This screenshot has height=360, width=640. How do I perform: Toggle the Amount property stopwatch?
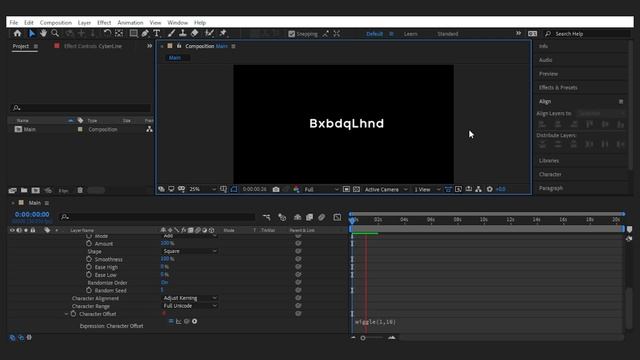[89, 244]
